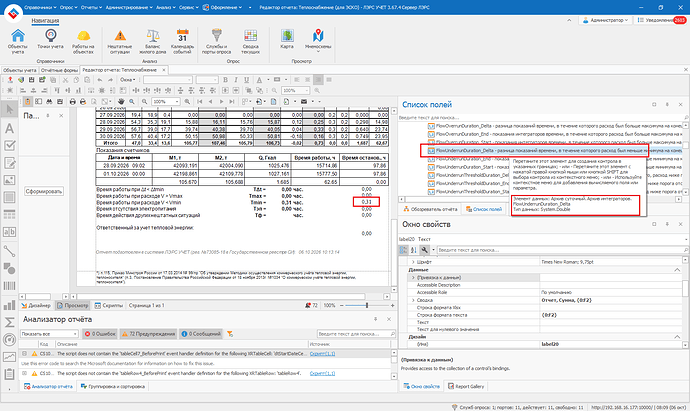690x411 pixels.
Task: Adjust the zoom slider in preview status bar
Action: pyautogui.click(x=367, y=305)
